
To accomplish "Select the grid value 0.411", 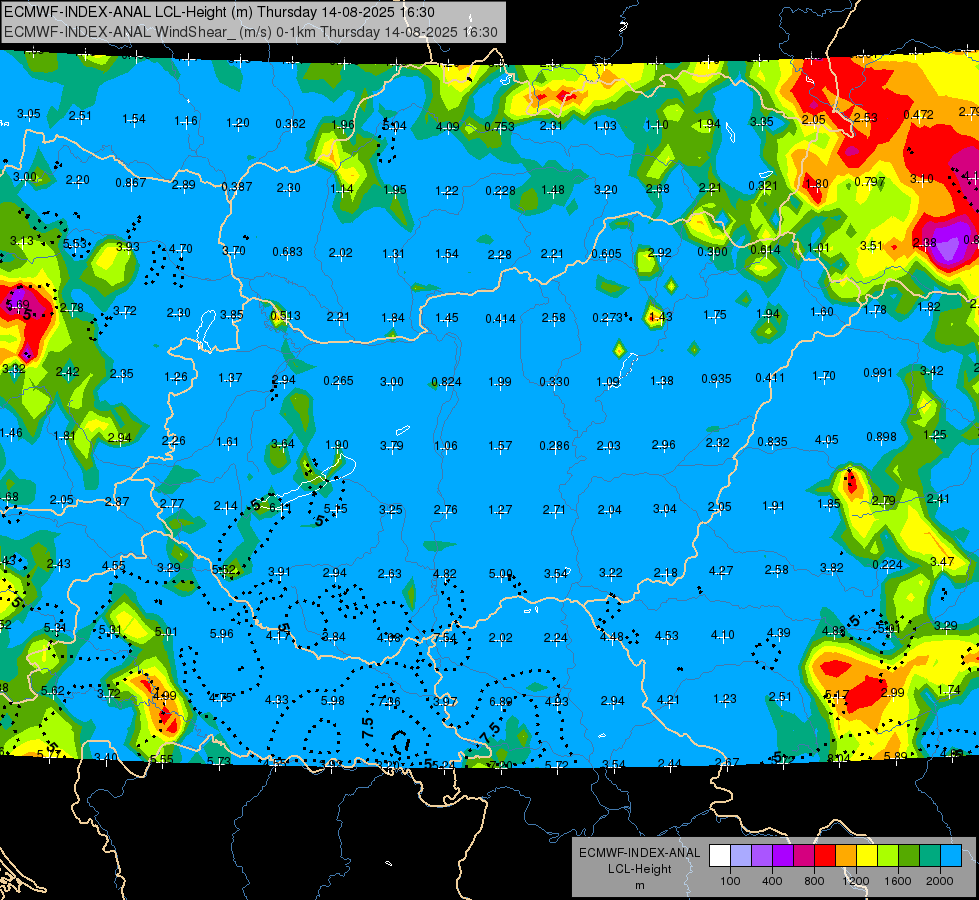I will tap(770, 377).
